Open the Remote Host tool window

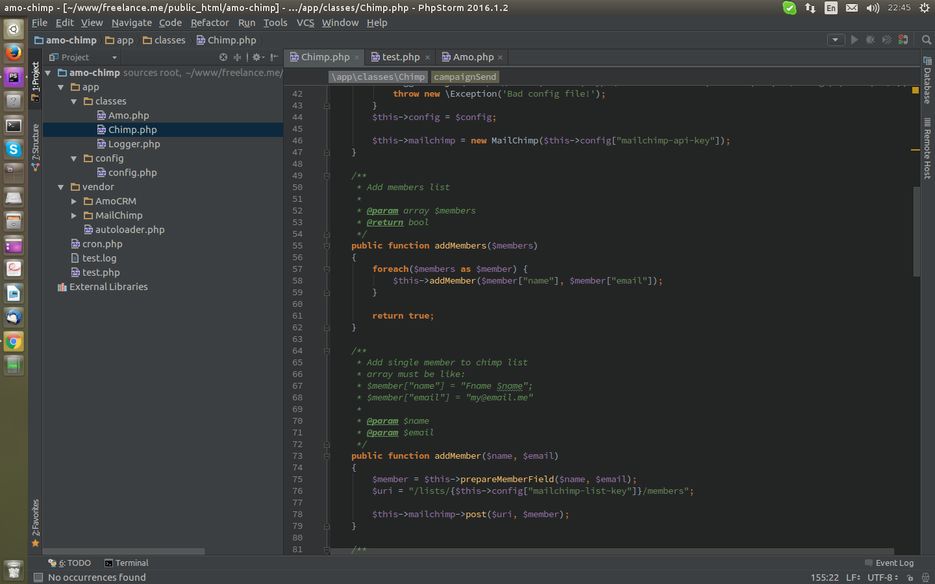point(927,148)
